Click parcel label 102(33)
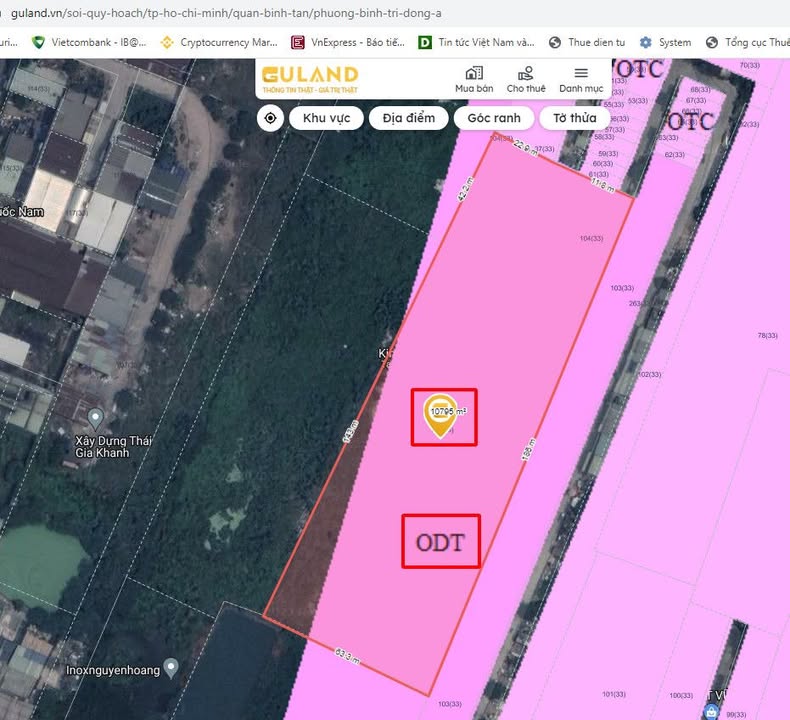 pos(649,374)
